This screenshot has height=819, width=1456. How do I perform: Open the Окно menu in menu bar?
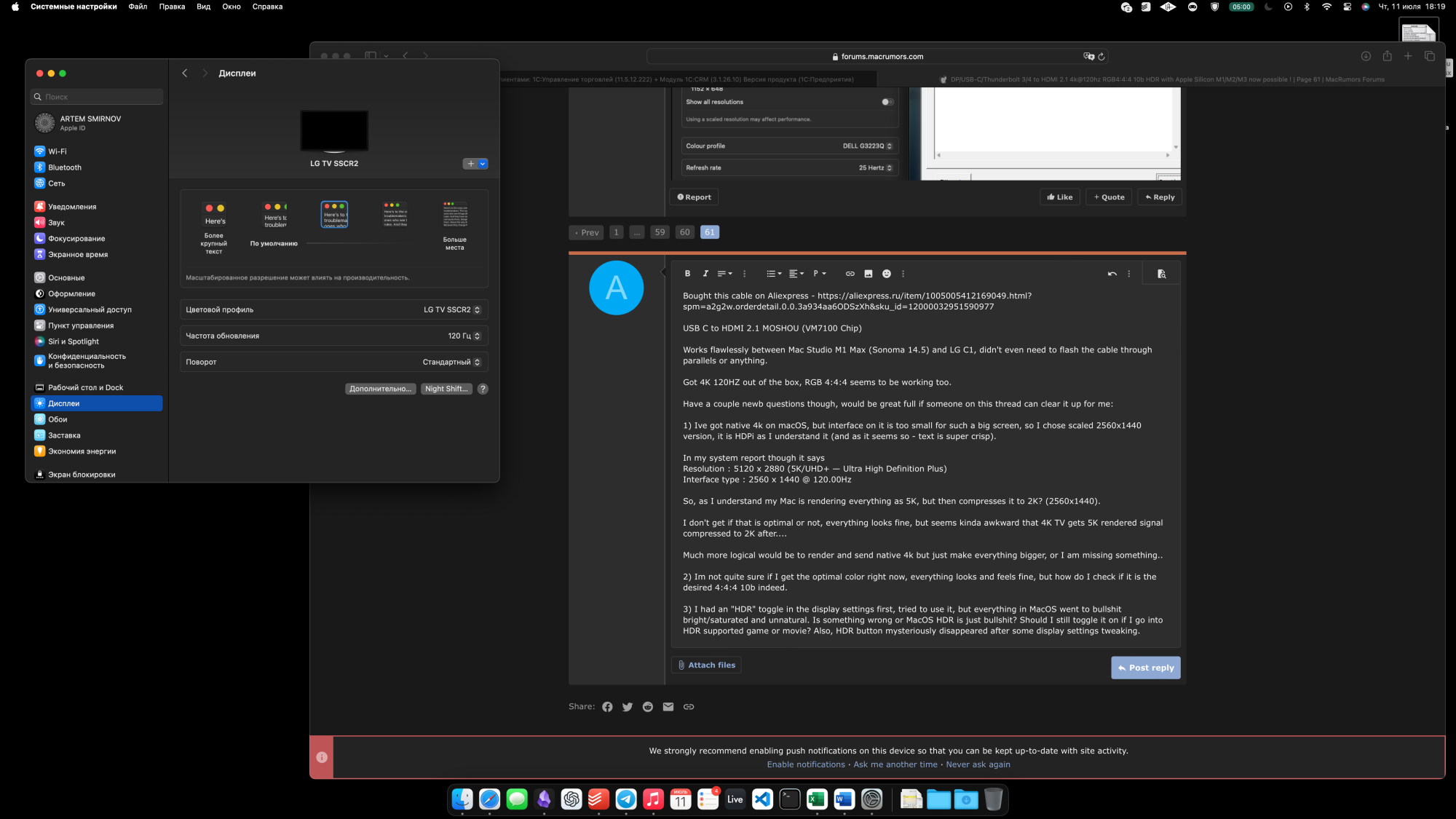pos(232,7)
